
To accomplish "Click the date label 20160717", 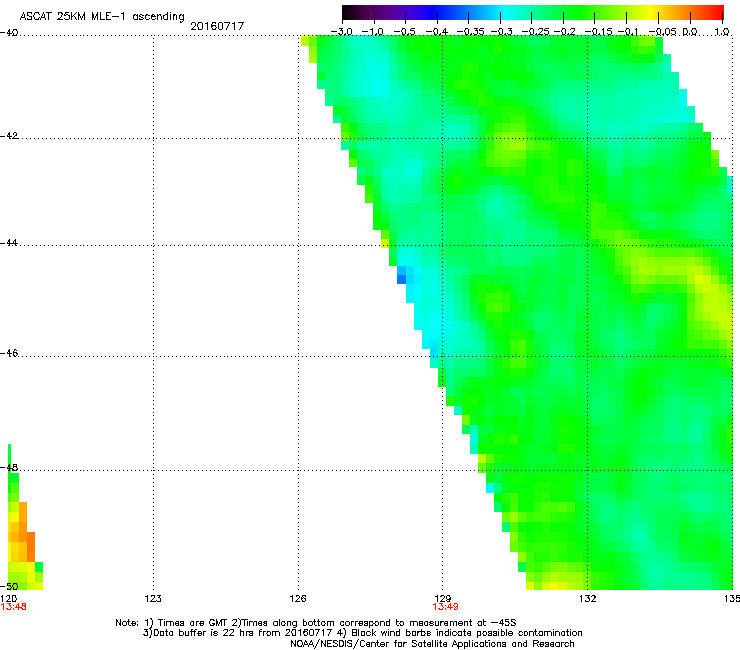I will (217, 26).
